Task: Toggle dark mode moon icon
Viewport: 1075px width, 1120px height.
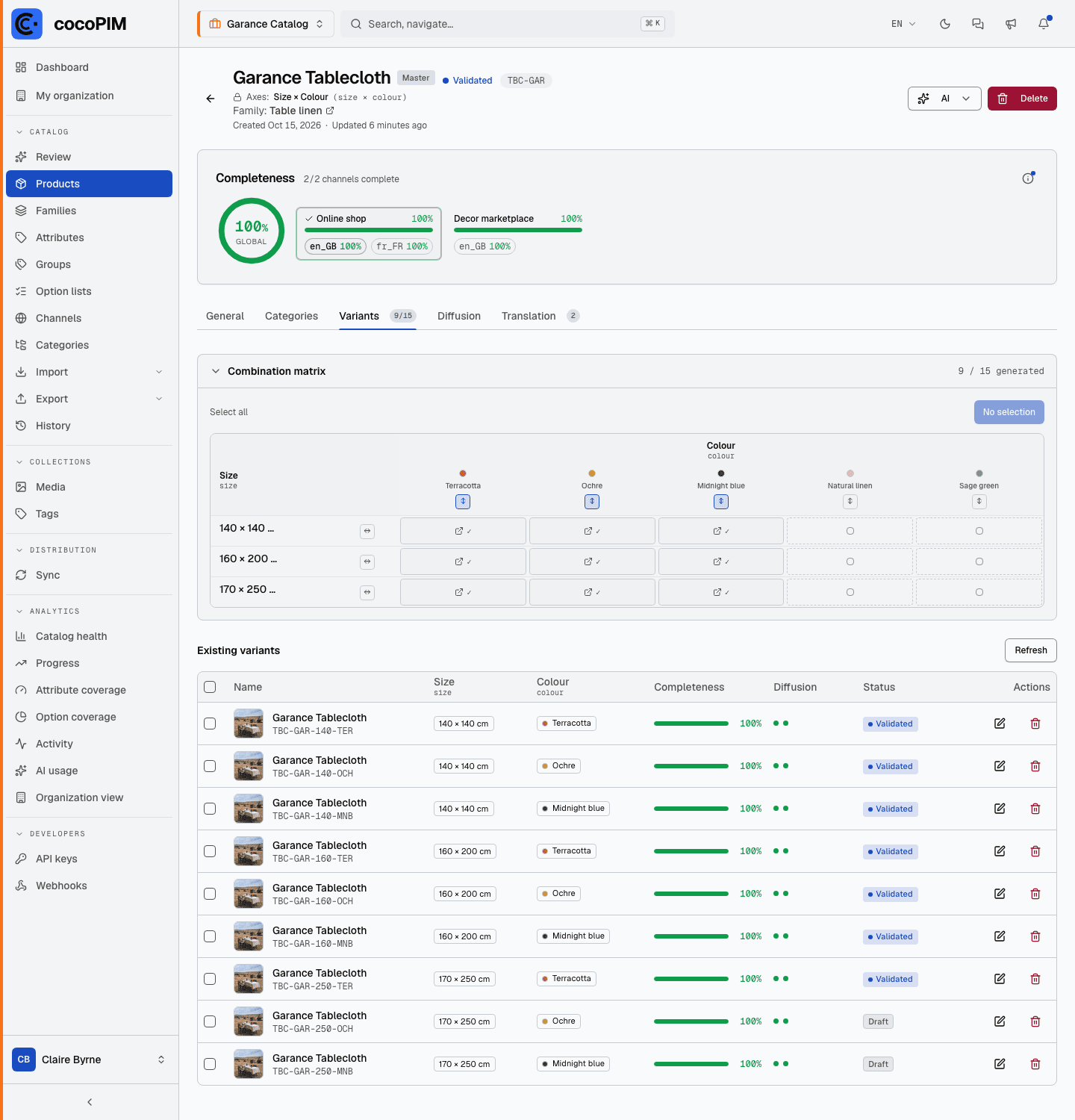Action: pos(945,24)
